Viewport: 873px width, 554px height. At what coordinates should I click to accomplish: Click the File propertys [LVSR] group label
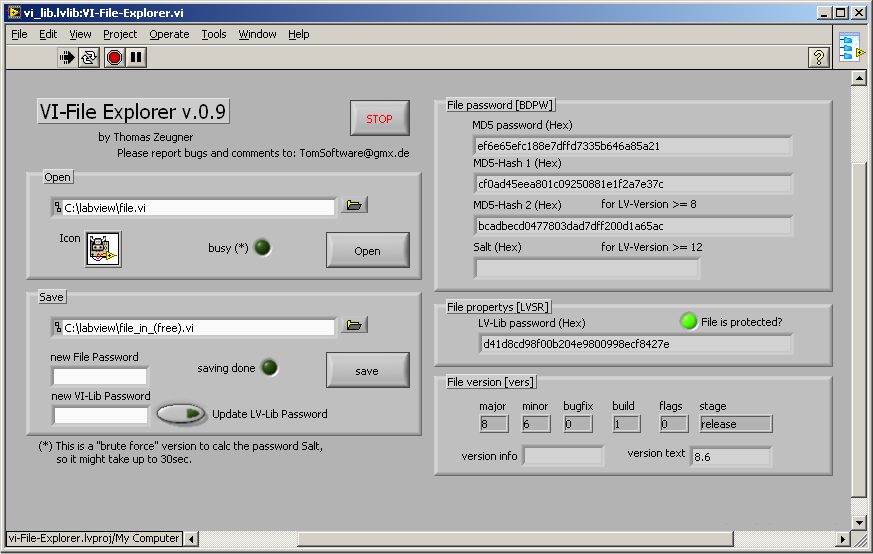498,307
